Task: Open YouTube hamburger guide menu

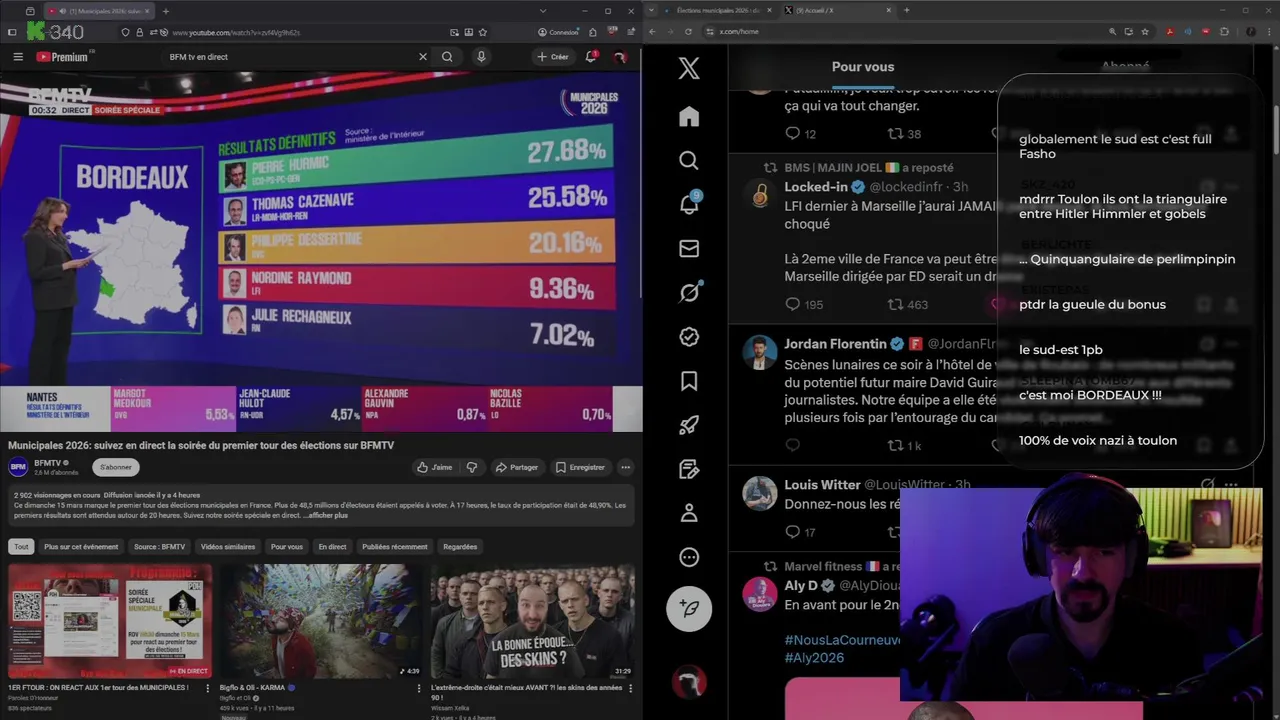Action: click(18, 57)
